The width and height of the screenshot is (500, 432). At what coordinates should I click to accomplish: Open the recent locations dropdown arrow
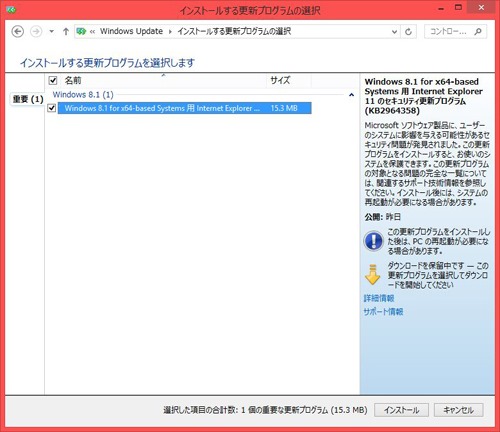[51, 32]
